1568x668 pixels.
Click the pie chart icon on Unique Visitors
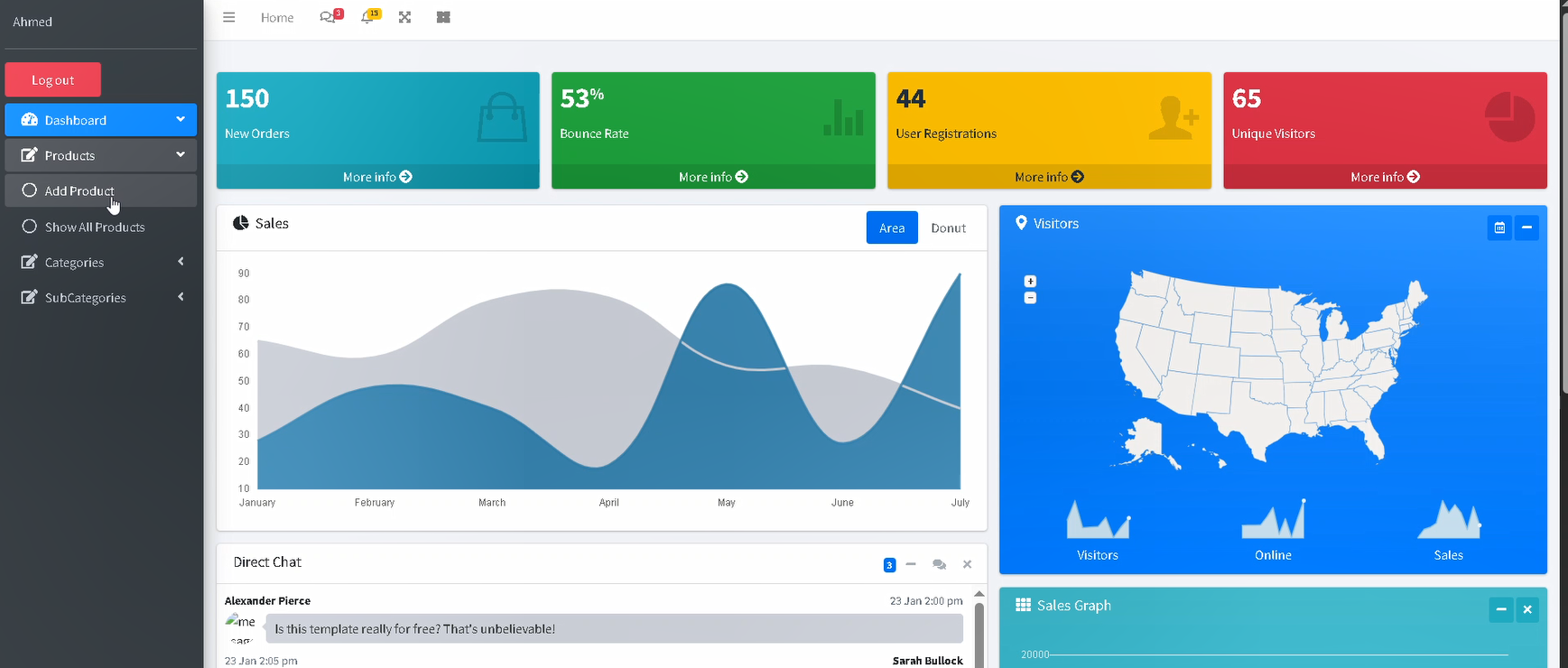pos(1509,117)
